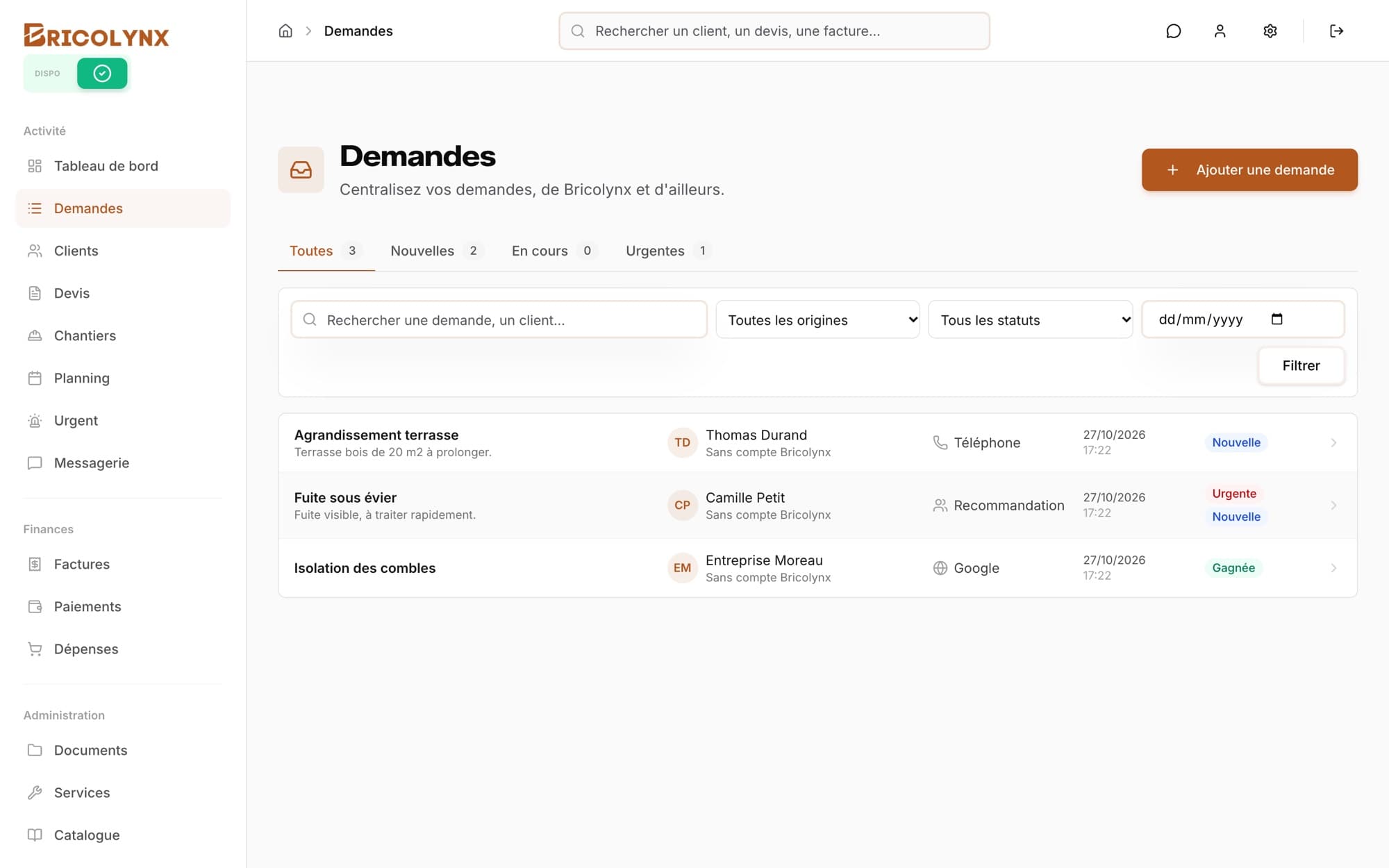Open the Tous les statuts dropdown
1389x868 pixels.
coord(1030,319)
